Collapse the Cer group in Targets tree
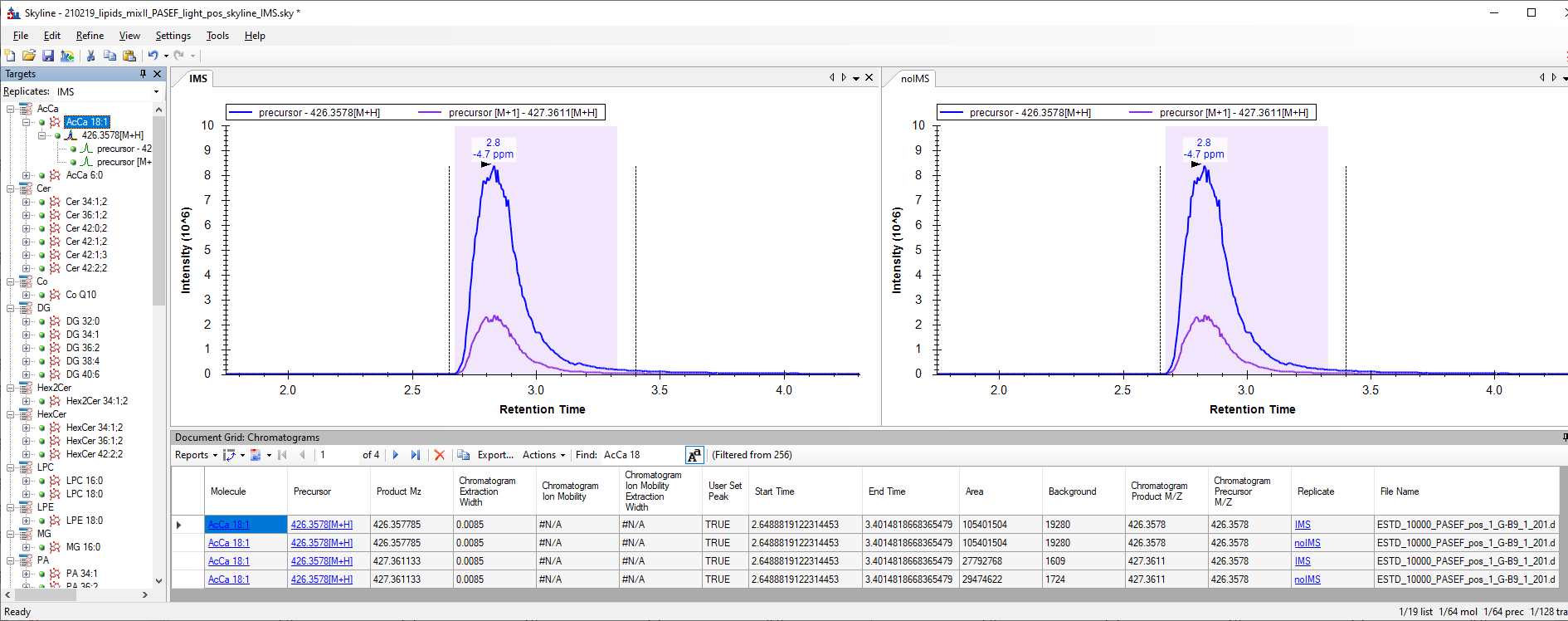This screenshot has width=1568, height=621. pos(11,188)
